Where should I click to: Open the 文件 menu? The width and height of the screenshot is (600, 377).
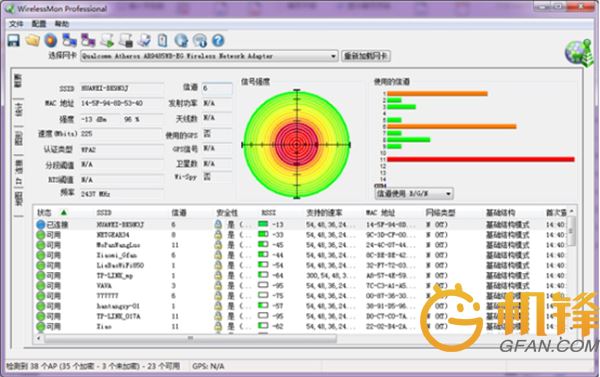pos(16,24)
